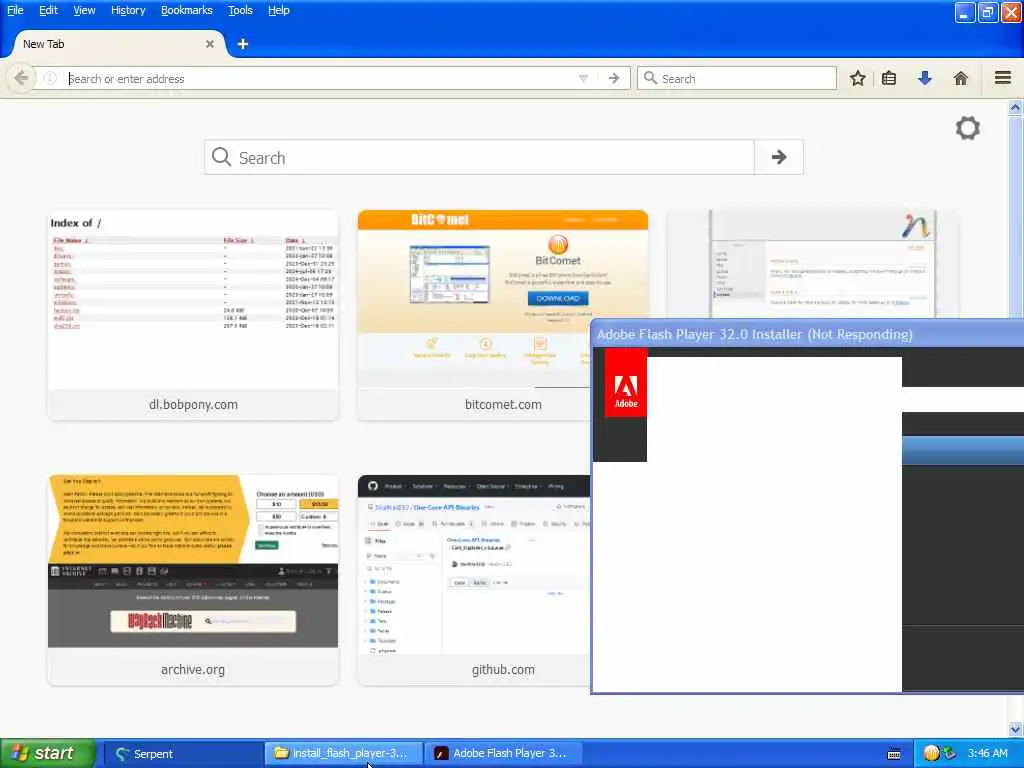This screenshot has width=1024, height=768.
Task: Show bookmarks list icon
Action: [x=889, y=78]
